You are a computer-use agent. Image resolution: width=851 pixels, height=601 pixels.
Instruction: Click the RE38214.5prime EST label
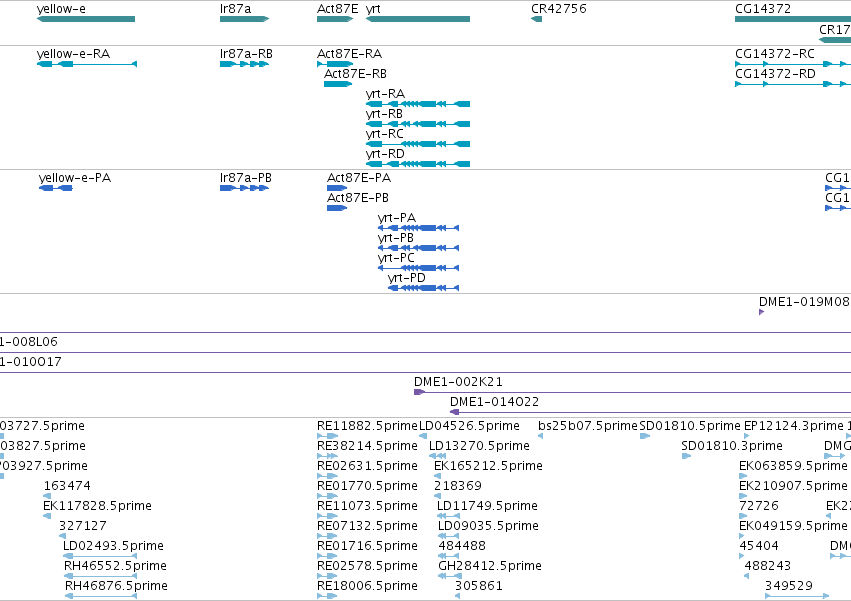[x=367, y=446]
